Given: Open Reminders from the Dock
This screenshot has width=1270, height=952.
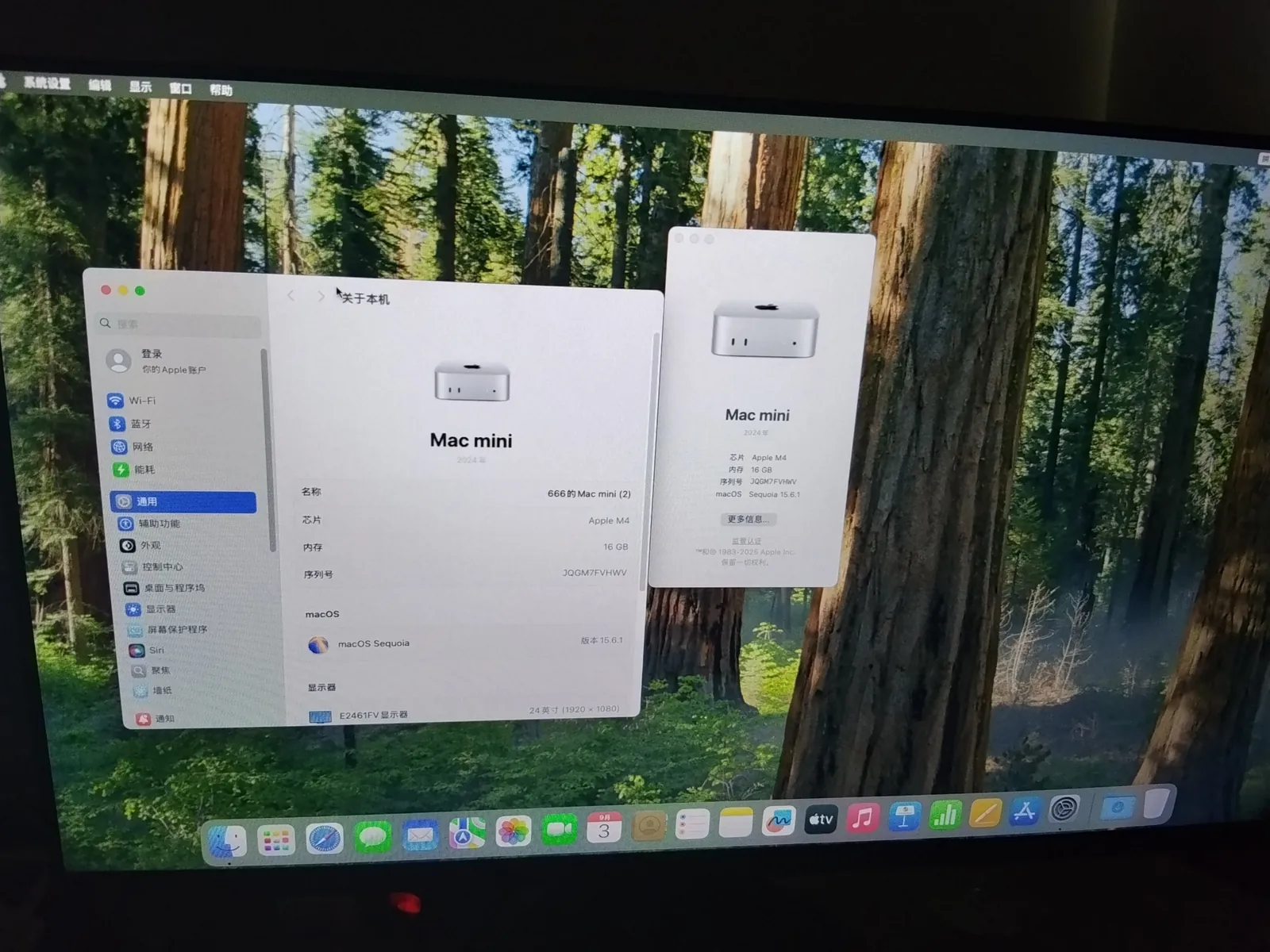Looking at the screenshot, I should (x=692, y=825).
